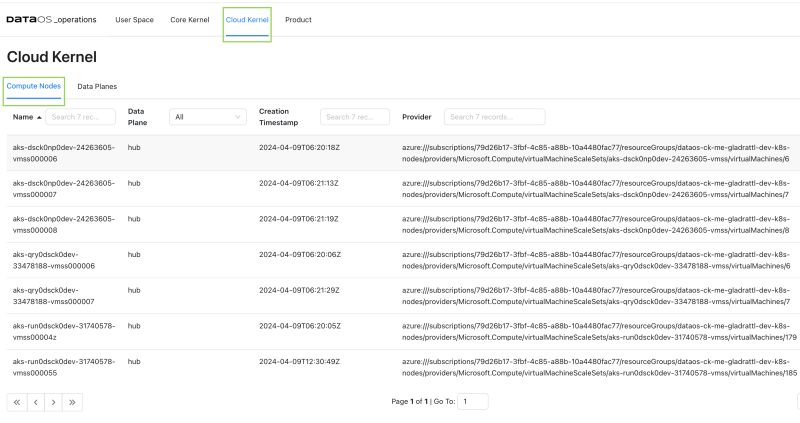The width and height of the screenshot is (800, 423).
Task: Select row aks-dsck0np0dev-24263605-vmss000007
Action: 403,189
